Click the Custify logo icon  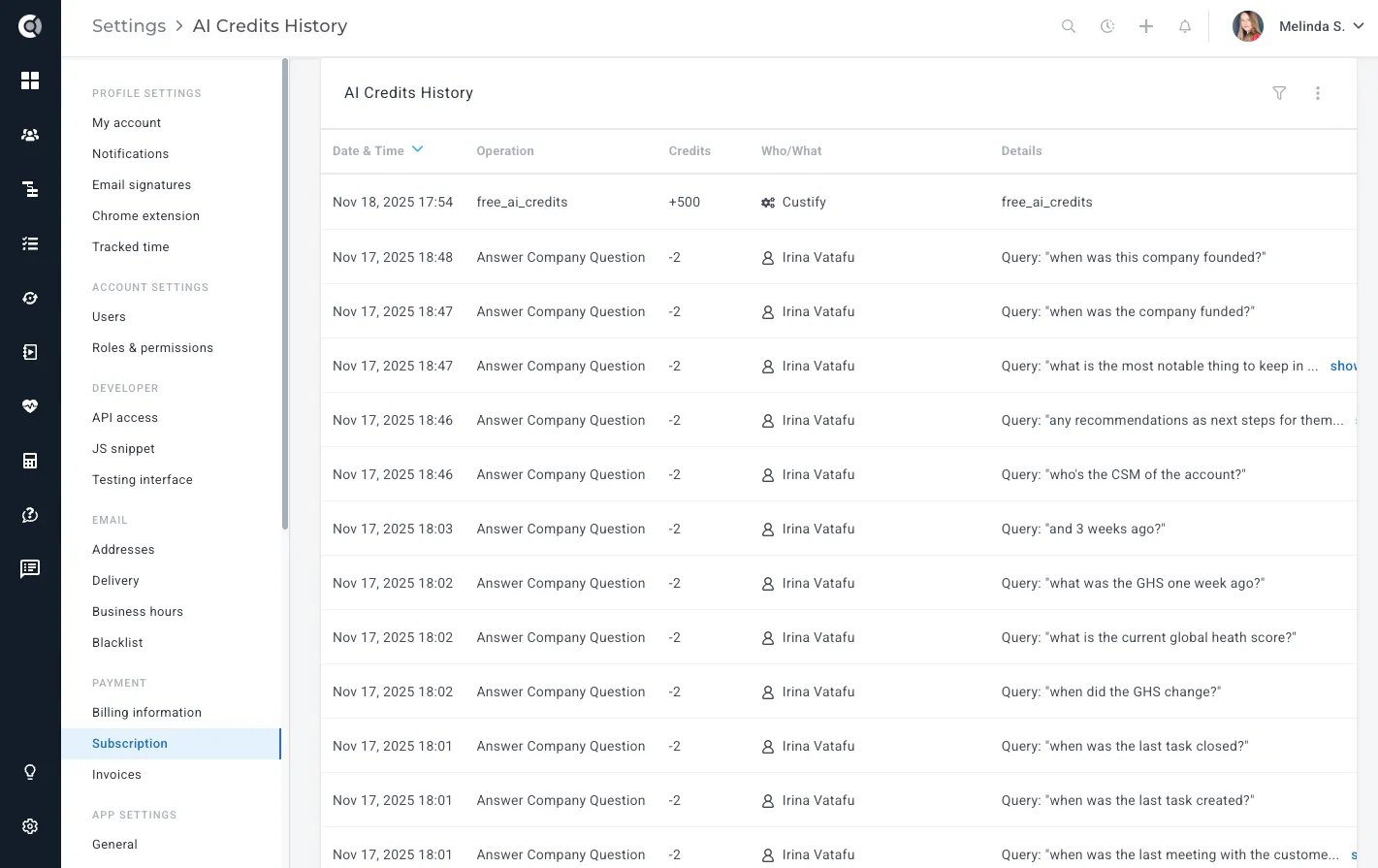[x=30, y=26]
